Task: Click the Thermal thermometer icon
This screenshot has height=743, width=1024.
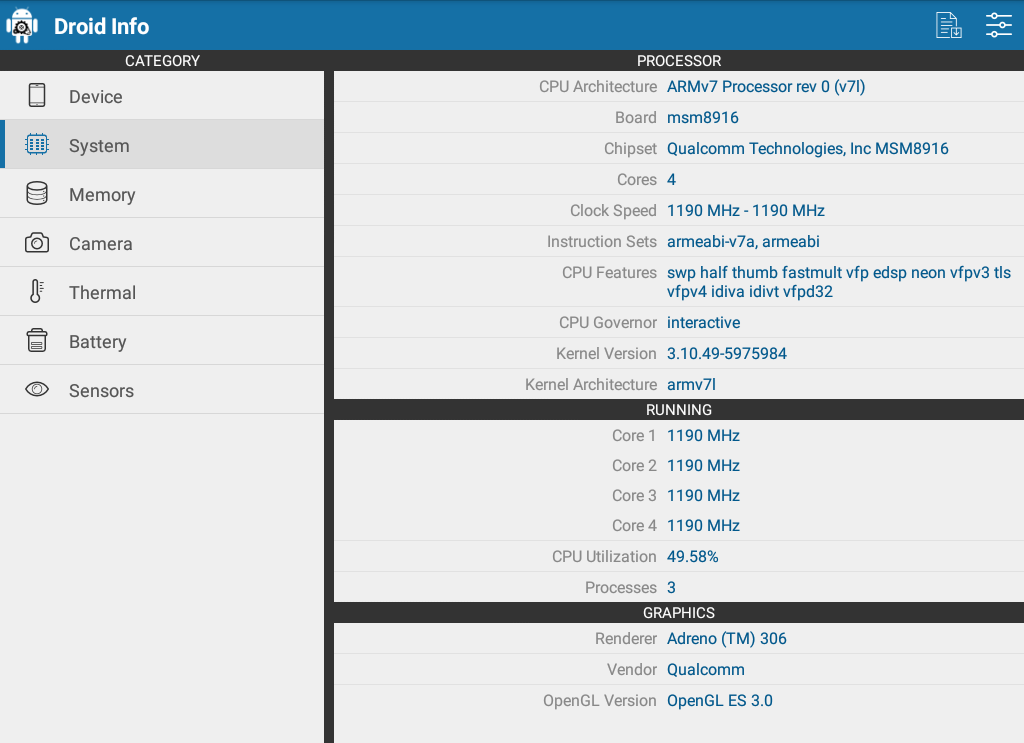Action: (x=37, y=292)
